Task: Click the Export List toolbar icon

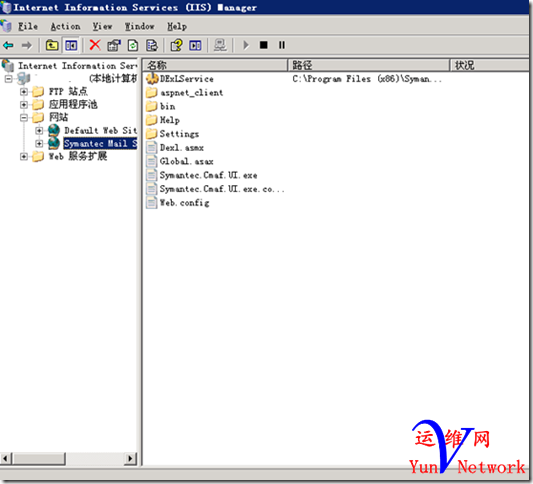Action: pyautogui.click(x=152, y=45)
